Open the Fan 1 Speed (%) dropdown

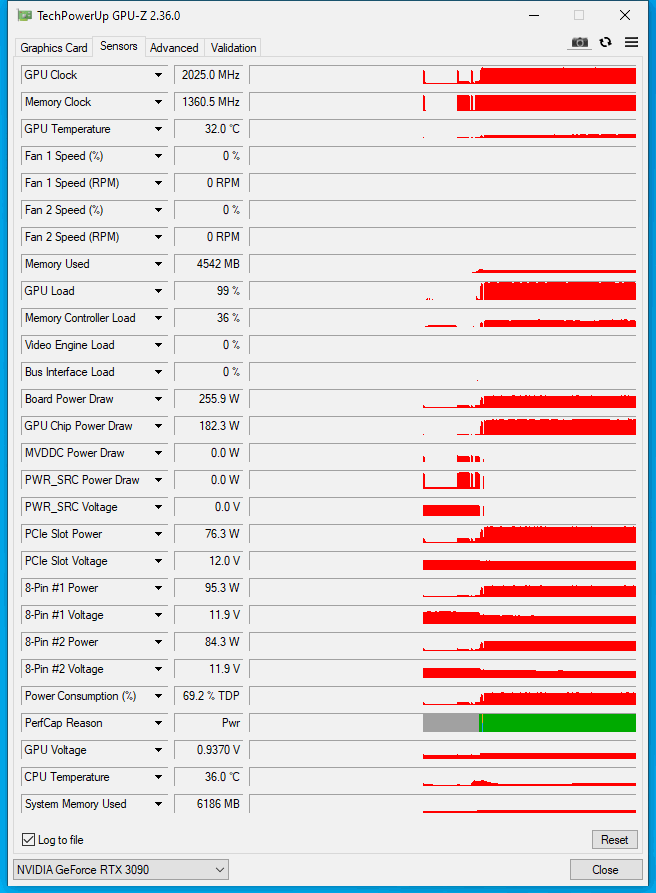(158, 156)
